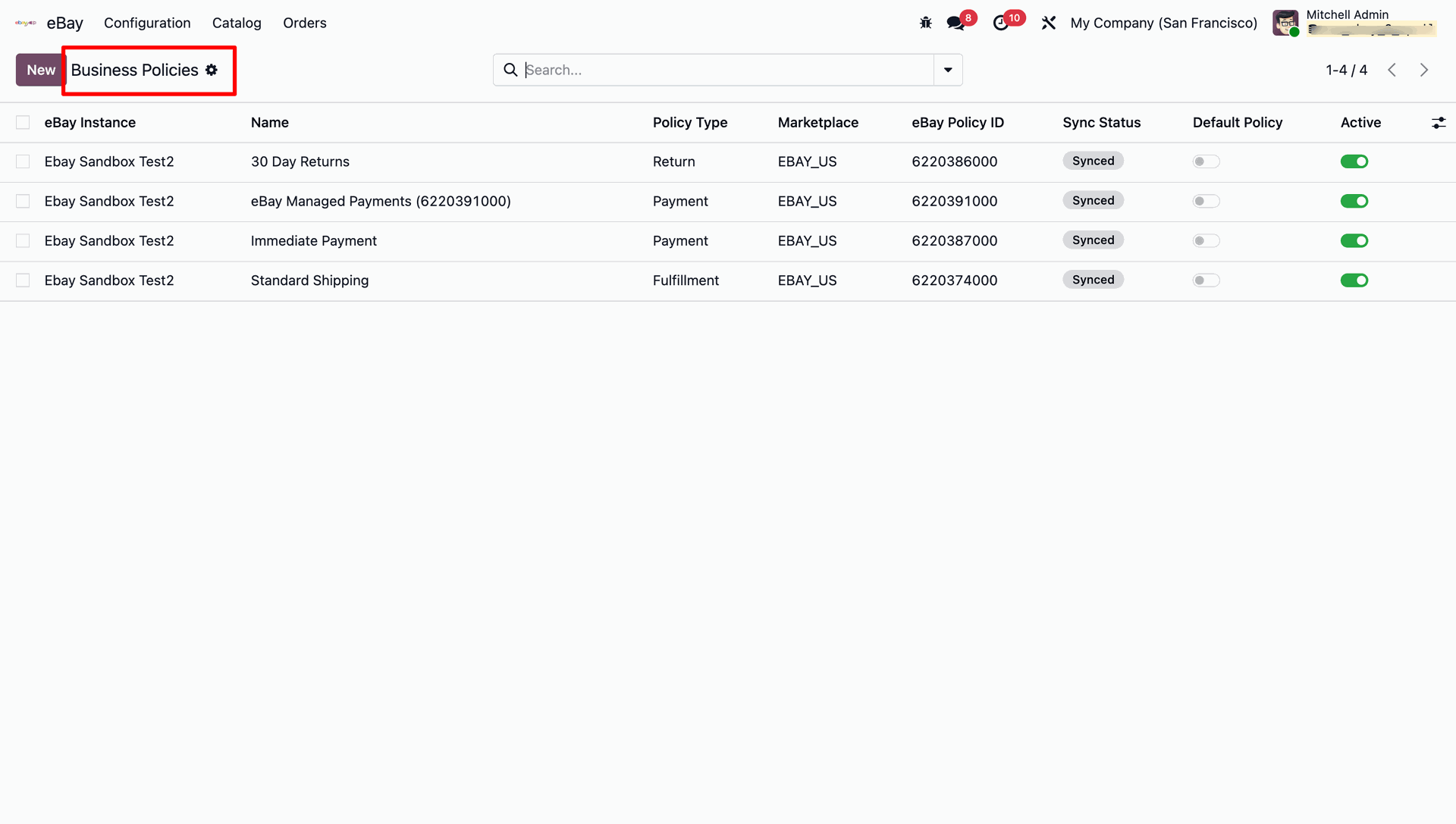
Task: Toggle the search options dropdown arrow
Action: coord(948,70)
